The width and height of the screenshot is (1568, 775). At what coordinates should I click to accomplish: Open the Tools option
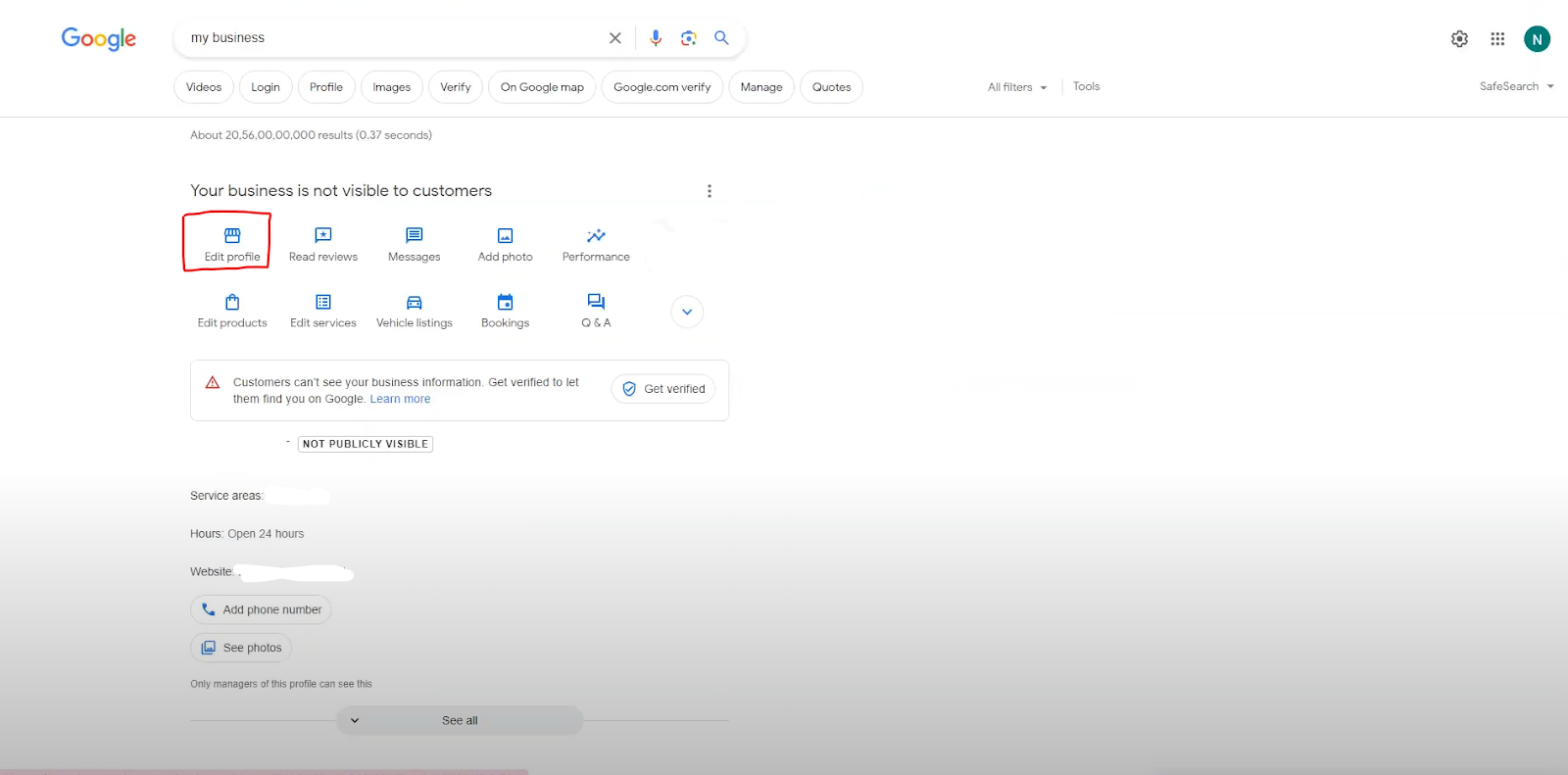coord(1086,86)
